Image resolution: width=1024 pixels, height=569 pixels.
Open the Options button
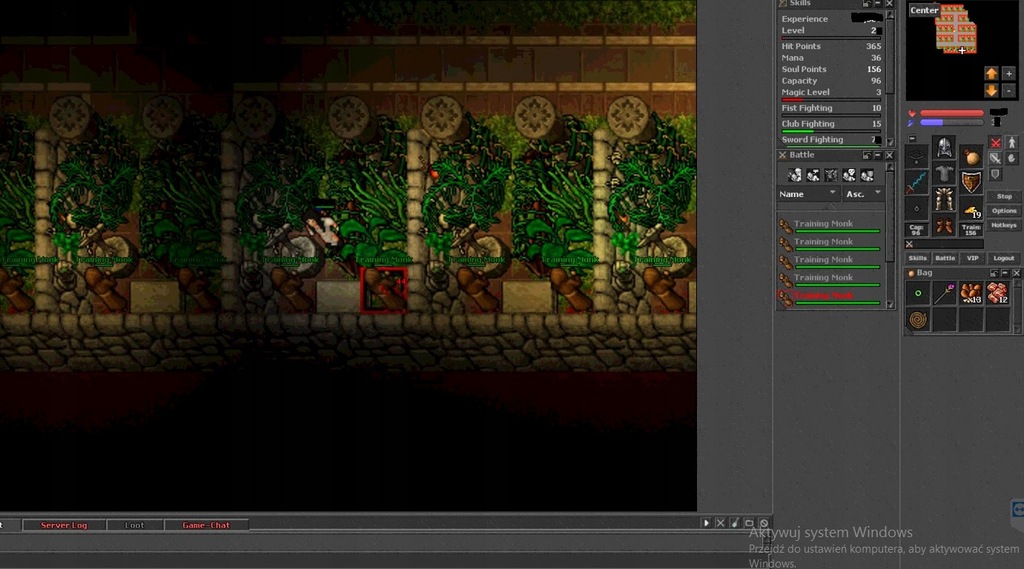1004,211
